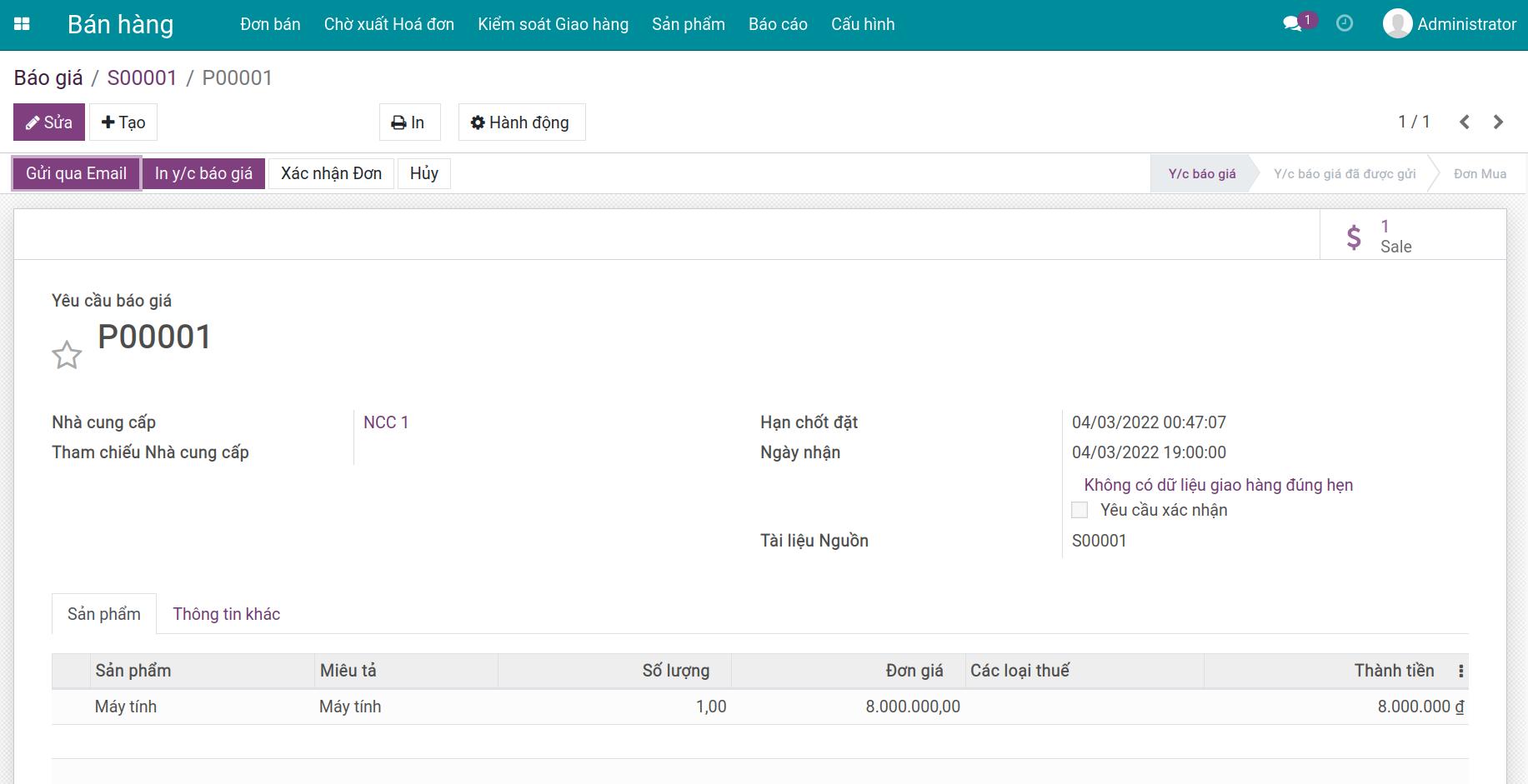Screen dimensions: 1528x784
Task: Expand the Hành động dropdown
Action: [x=521, y=122]
